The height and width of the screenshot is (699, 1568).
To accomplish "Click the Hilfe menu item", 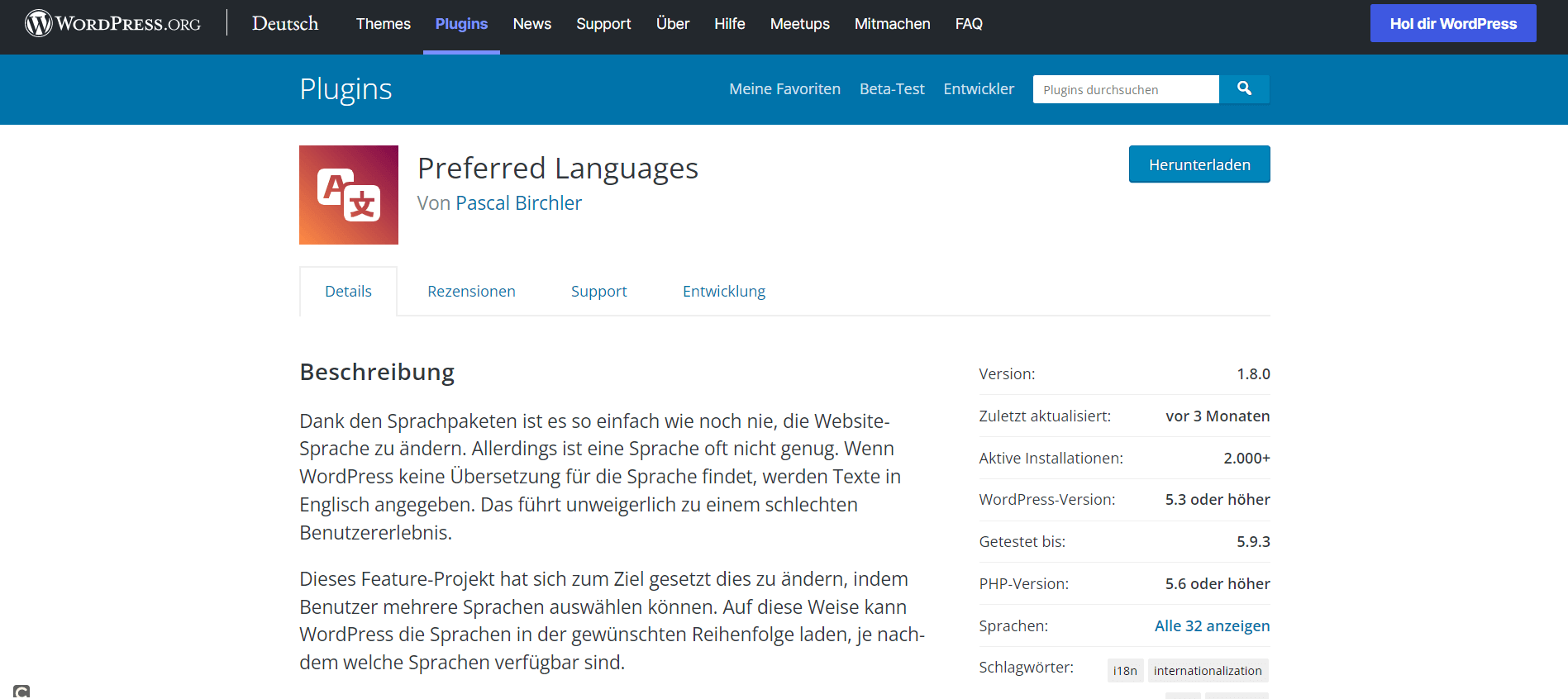I will 730,24.
